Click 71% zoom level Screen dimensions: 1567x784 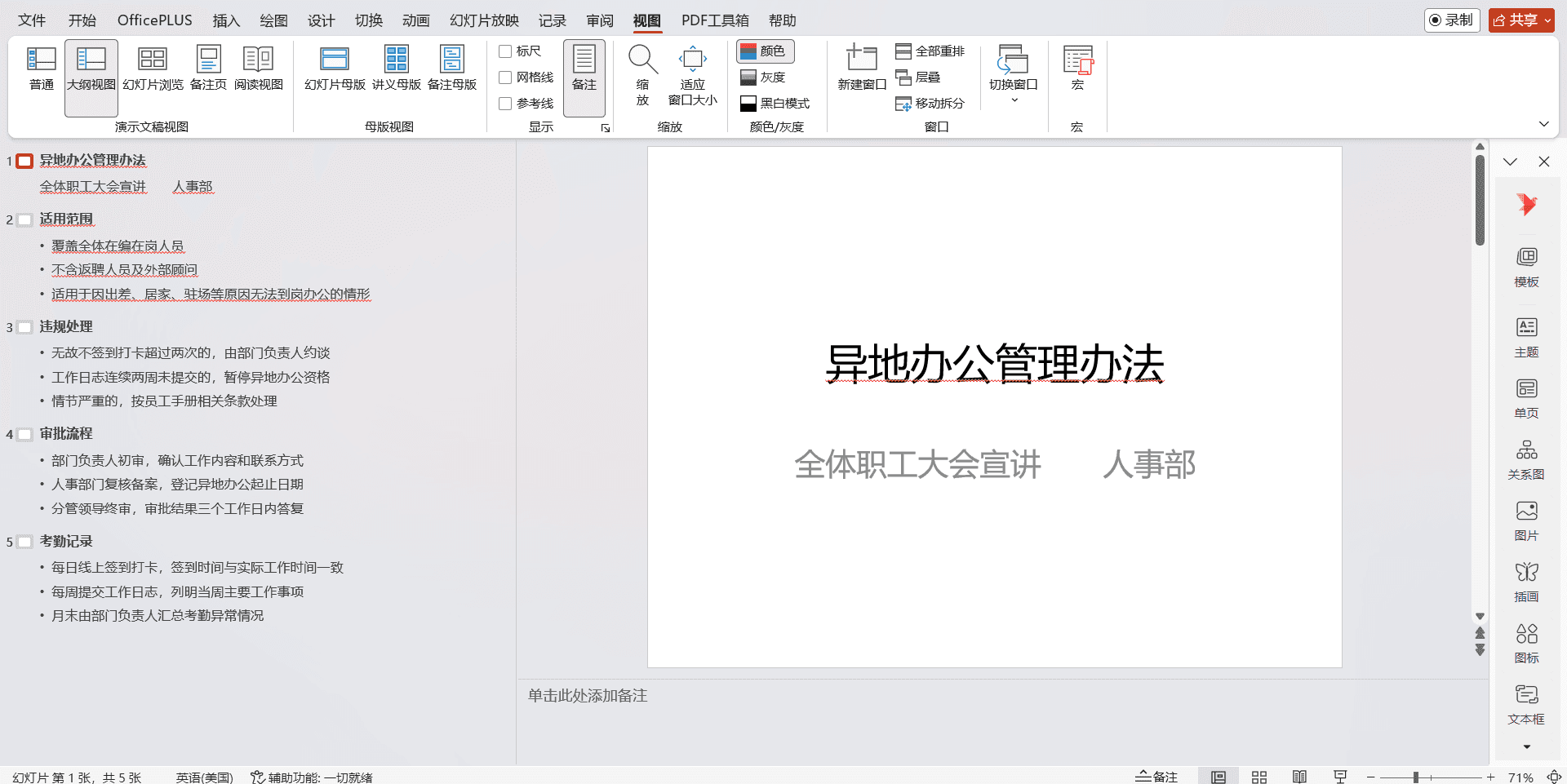[x=1520, y=777]
